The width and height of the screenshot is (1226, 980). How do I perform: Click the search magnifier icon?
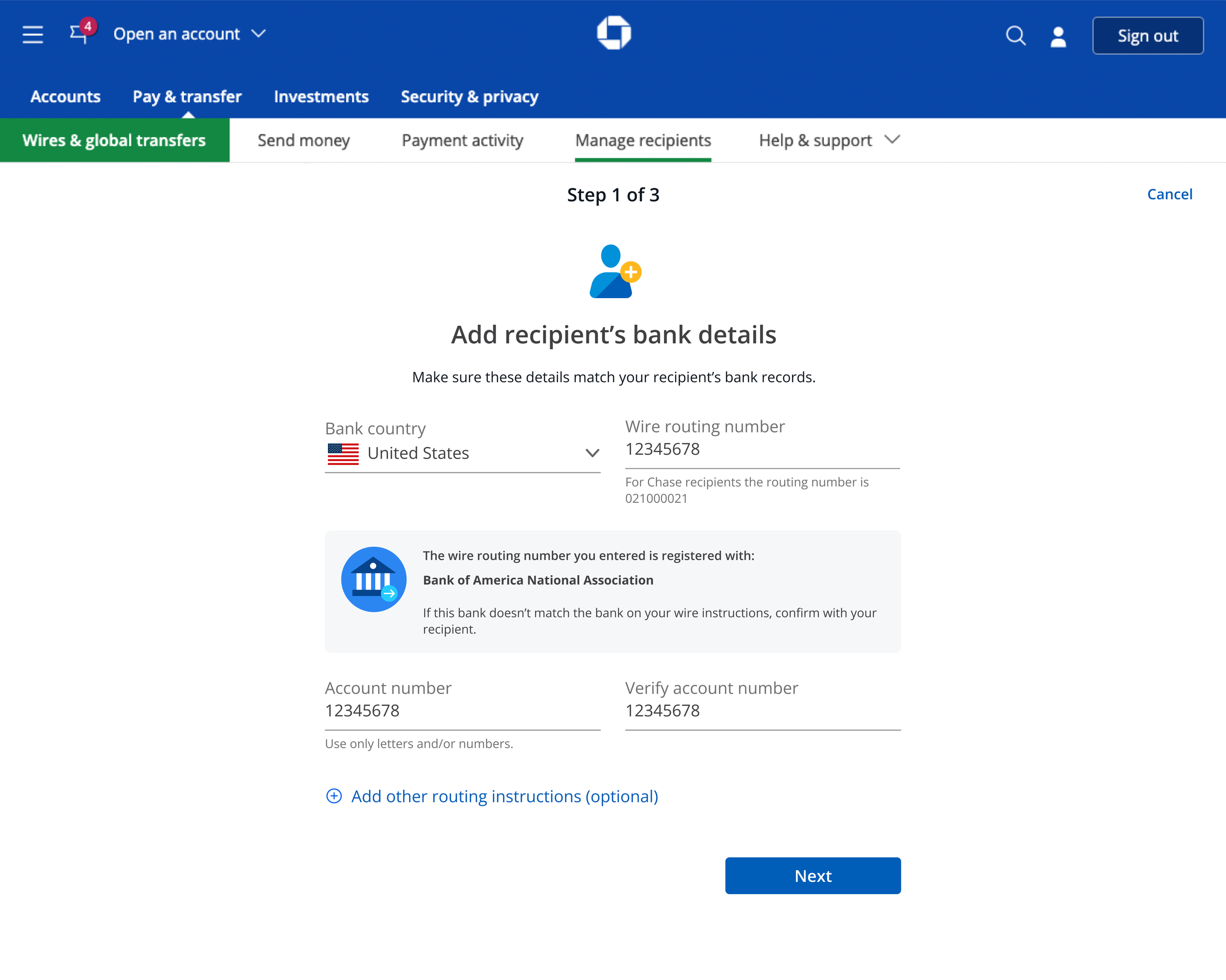tap(1015, 36)
